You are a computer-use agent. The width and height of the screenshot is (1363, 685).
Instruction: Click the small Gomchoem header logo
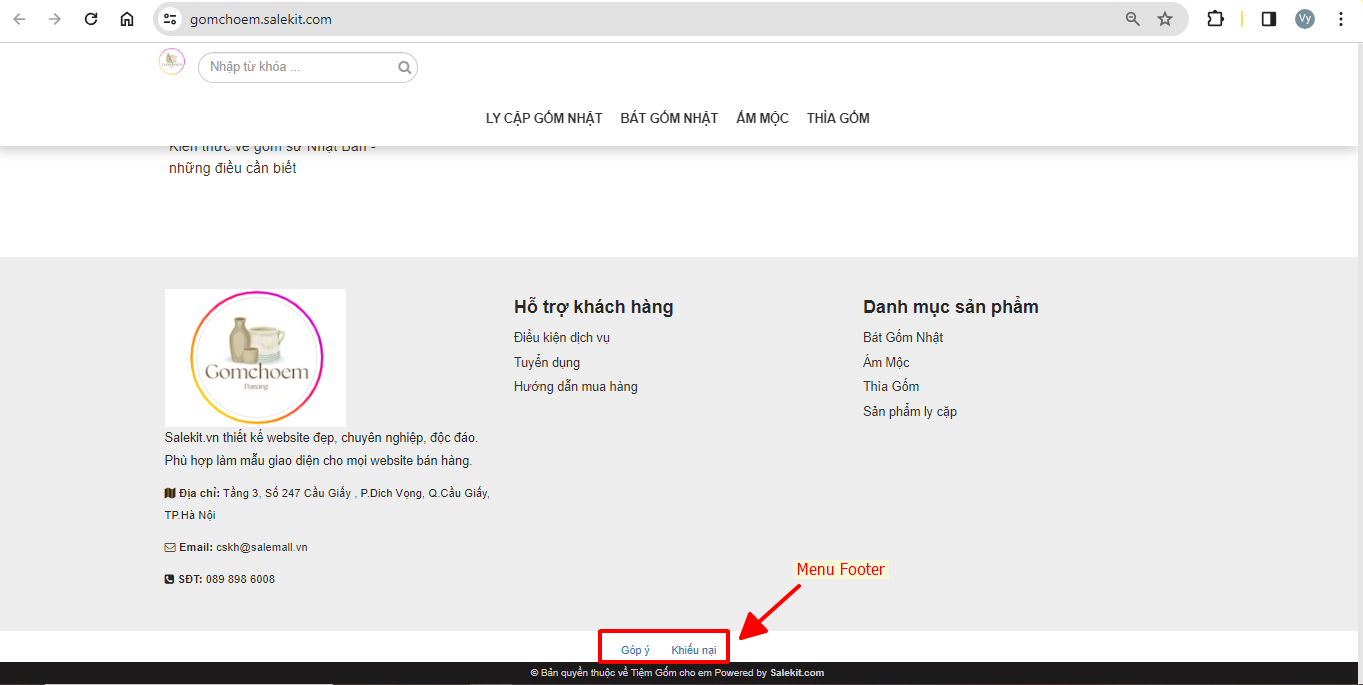coord(172,62)
